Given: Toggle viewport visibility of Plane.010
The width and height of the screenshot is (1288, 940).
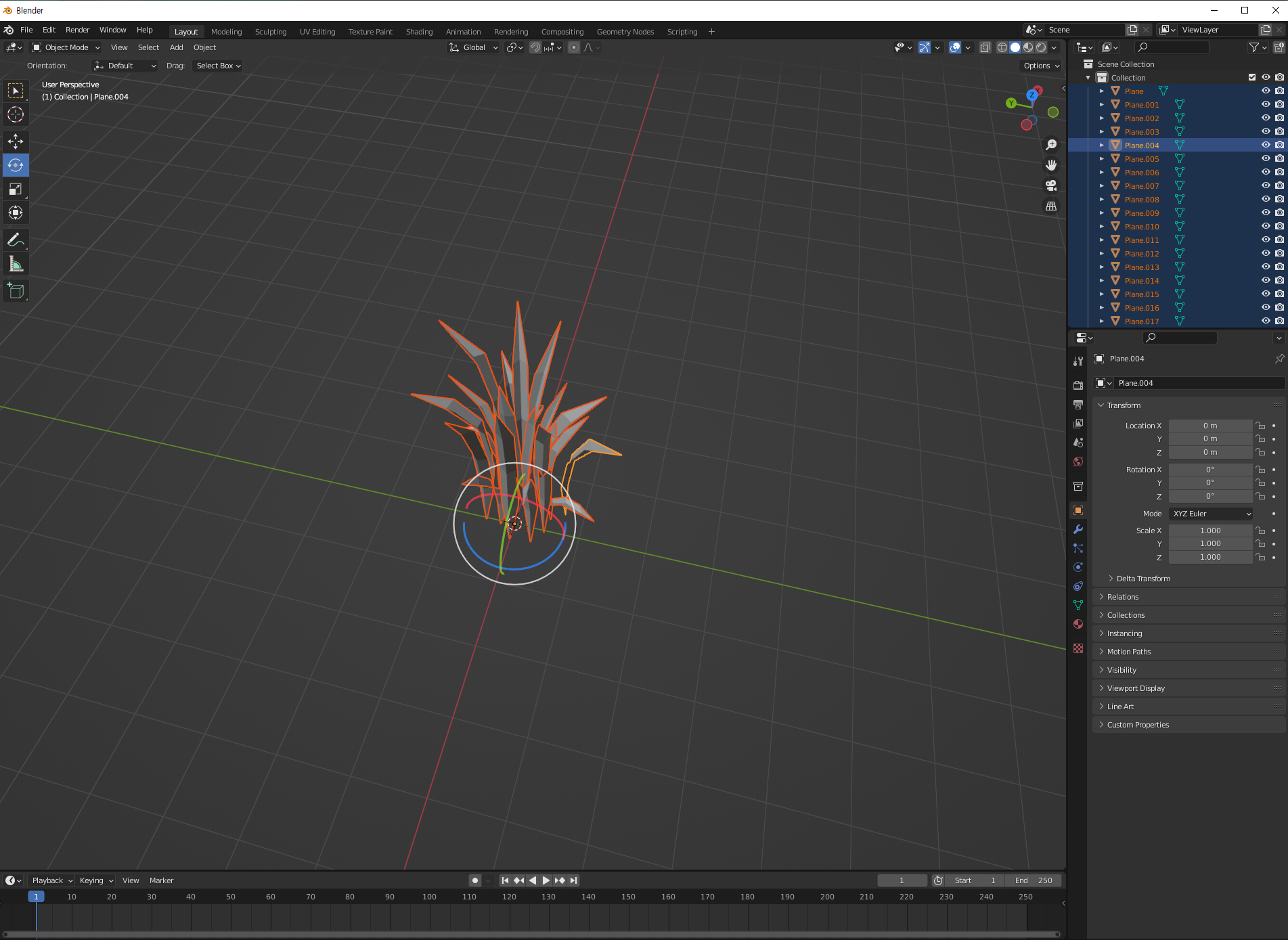Looking at the screenshot, I should click(1266, 226).
